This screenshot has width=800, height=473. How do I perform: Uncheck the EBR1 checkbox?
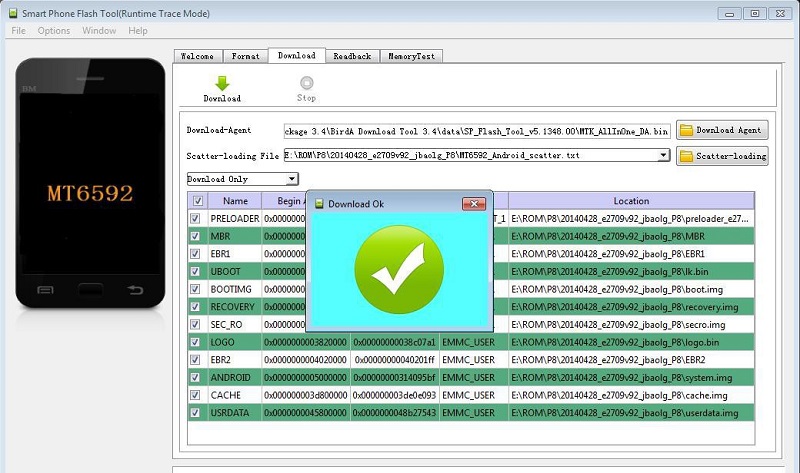tap(195, 254)
